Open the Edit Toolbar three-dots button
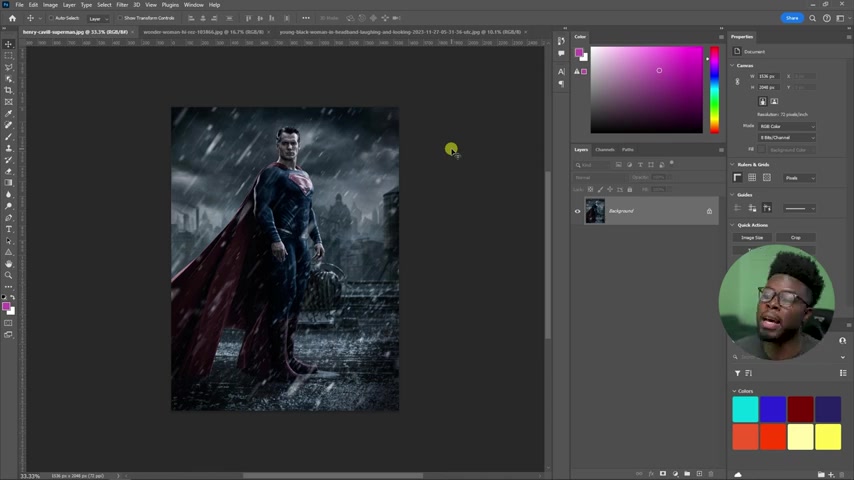Screen dimensions: 854x480 point(8,287)
